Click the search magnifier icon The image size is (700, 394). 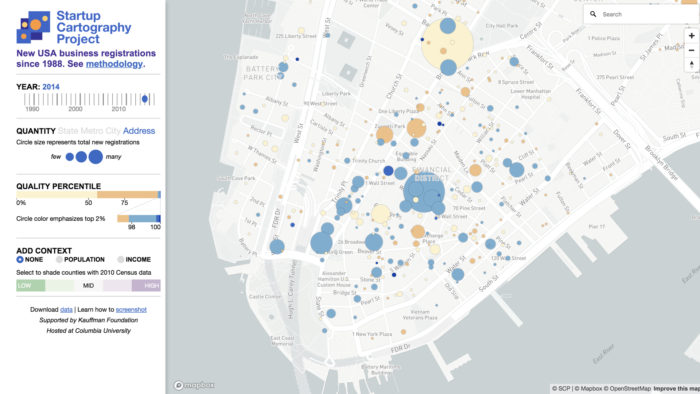[593, 14]
